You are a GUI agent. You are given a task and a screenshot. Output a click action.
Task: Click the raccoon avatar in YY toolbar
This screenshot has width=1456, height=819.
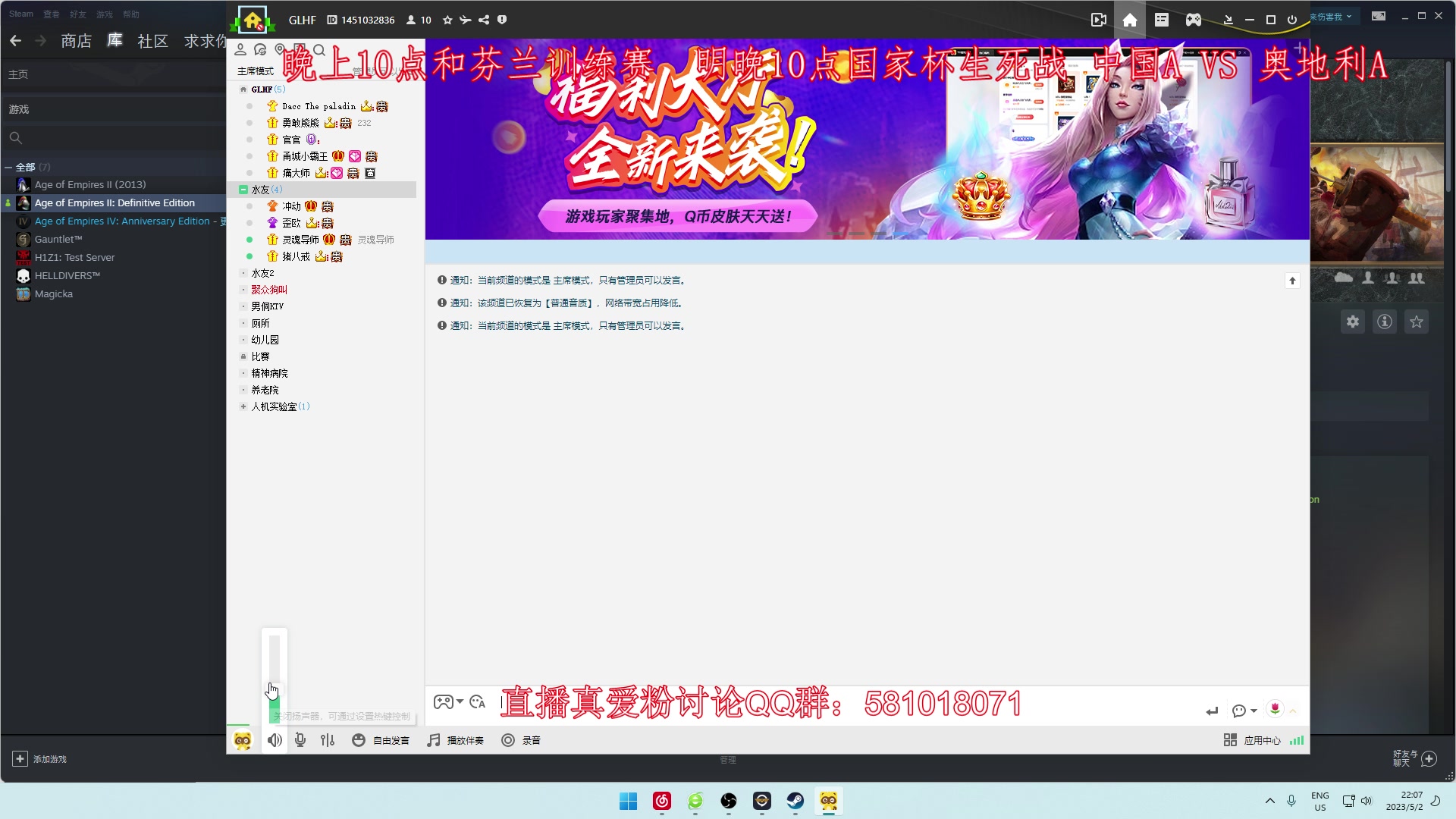pyautogui.click(x=243, y=740)
